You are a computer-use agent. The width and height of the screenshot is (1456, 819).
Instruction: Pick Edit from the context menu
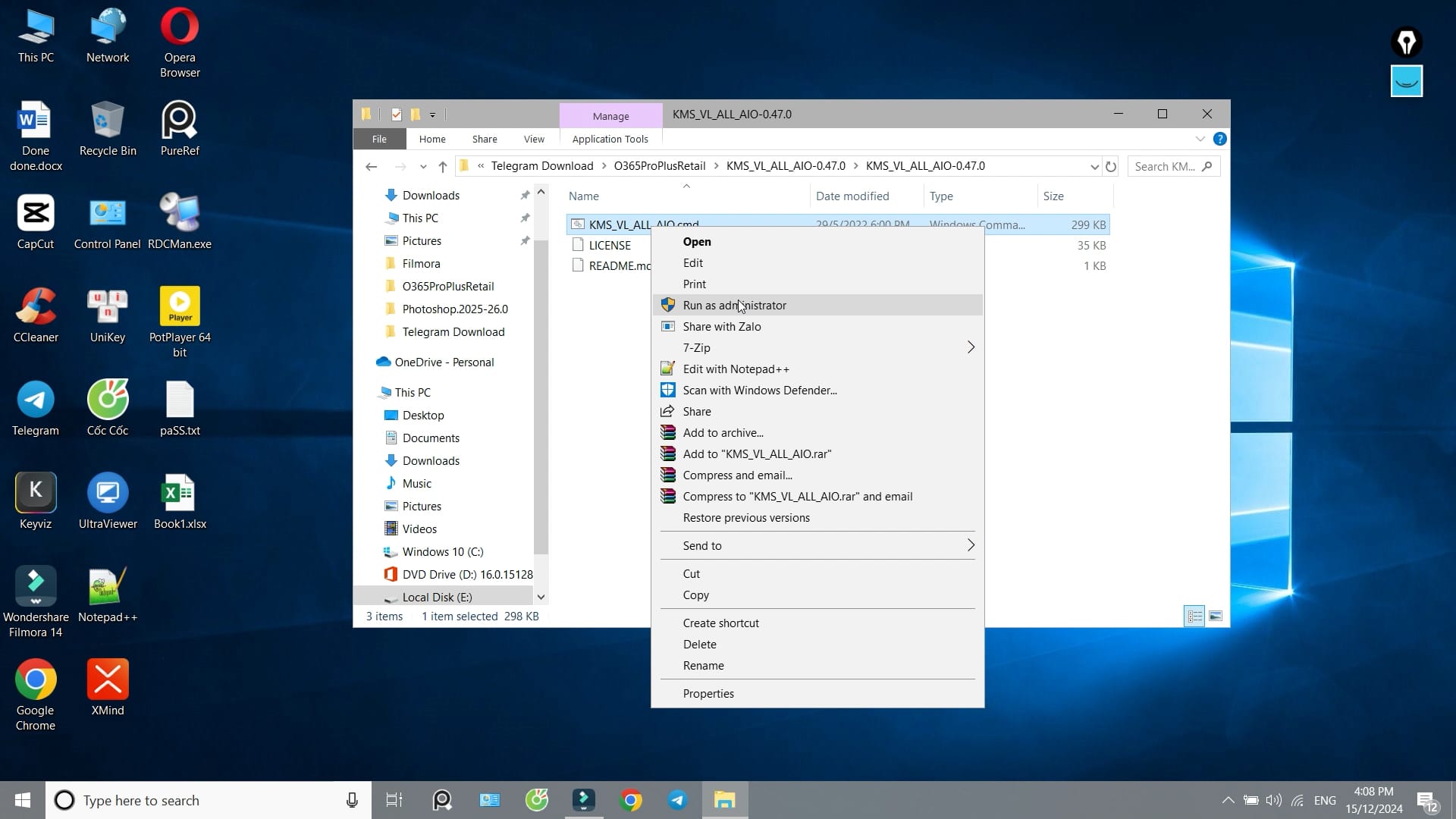coord(817,262)
